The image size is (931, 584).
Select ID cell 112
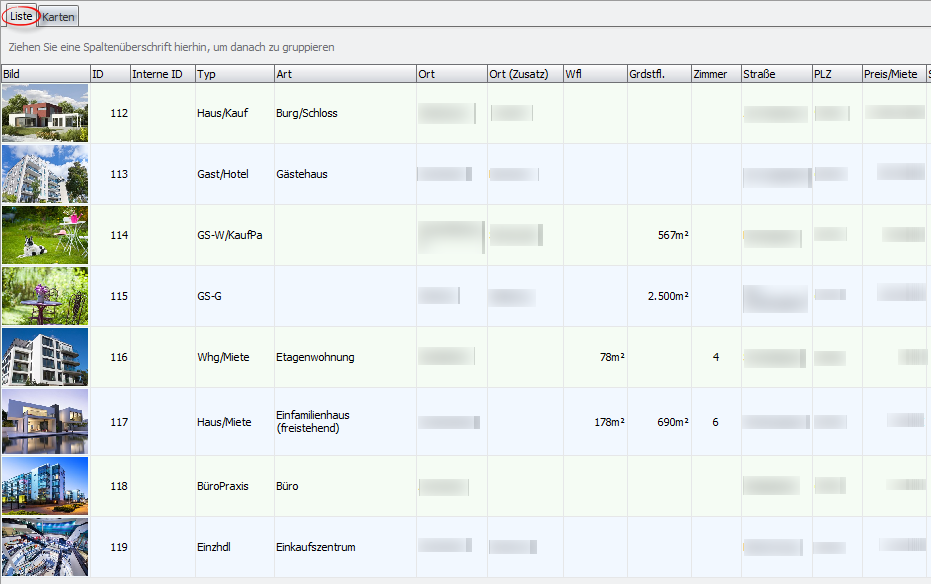pos(110,113)
